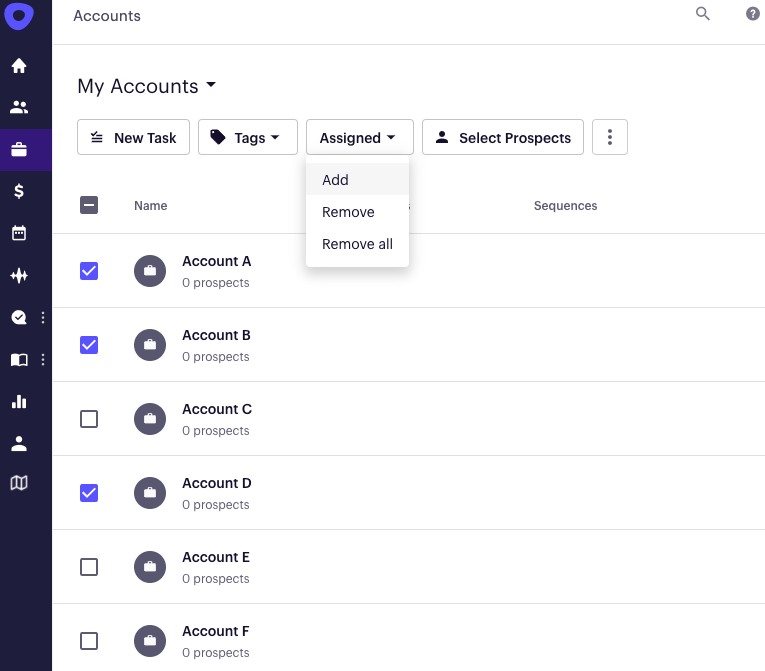765x671 pixels.
Task: Open Account C name link
Action: [x=217, y=409]
